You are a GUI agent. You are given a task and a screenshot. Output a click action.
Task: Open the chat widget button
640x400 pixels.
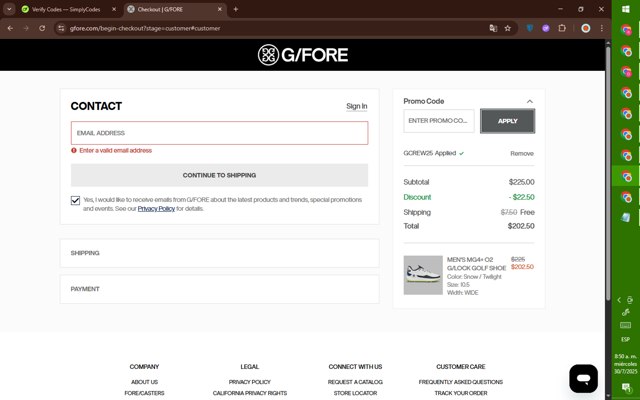[x=584, y=379]
